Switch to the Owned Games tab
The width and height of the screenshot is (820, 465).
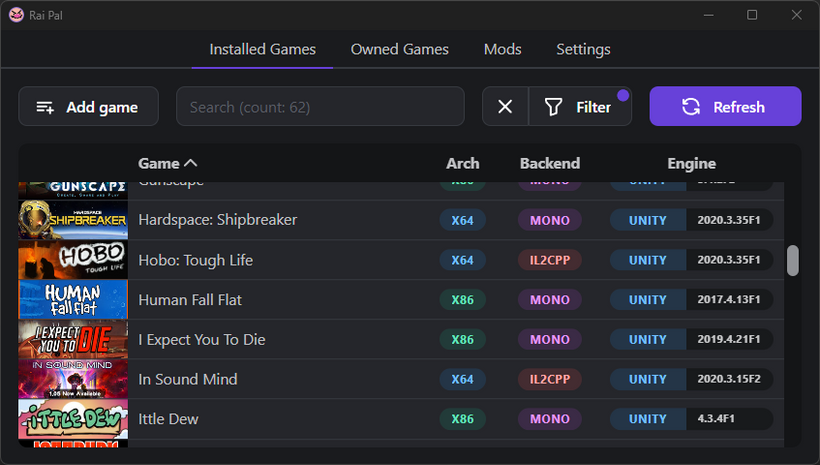click(x=399, y=49)
